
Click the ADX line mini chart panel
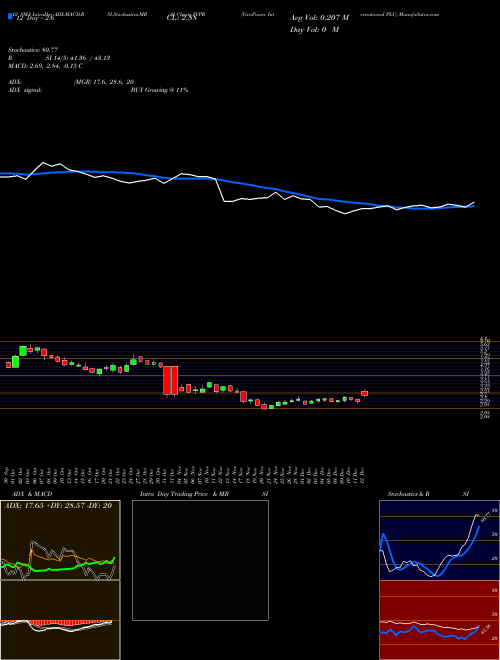(x=60, y=540)
